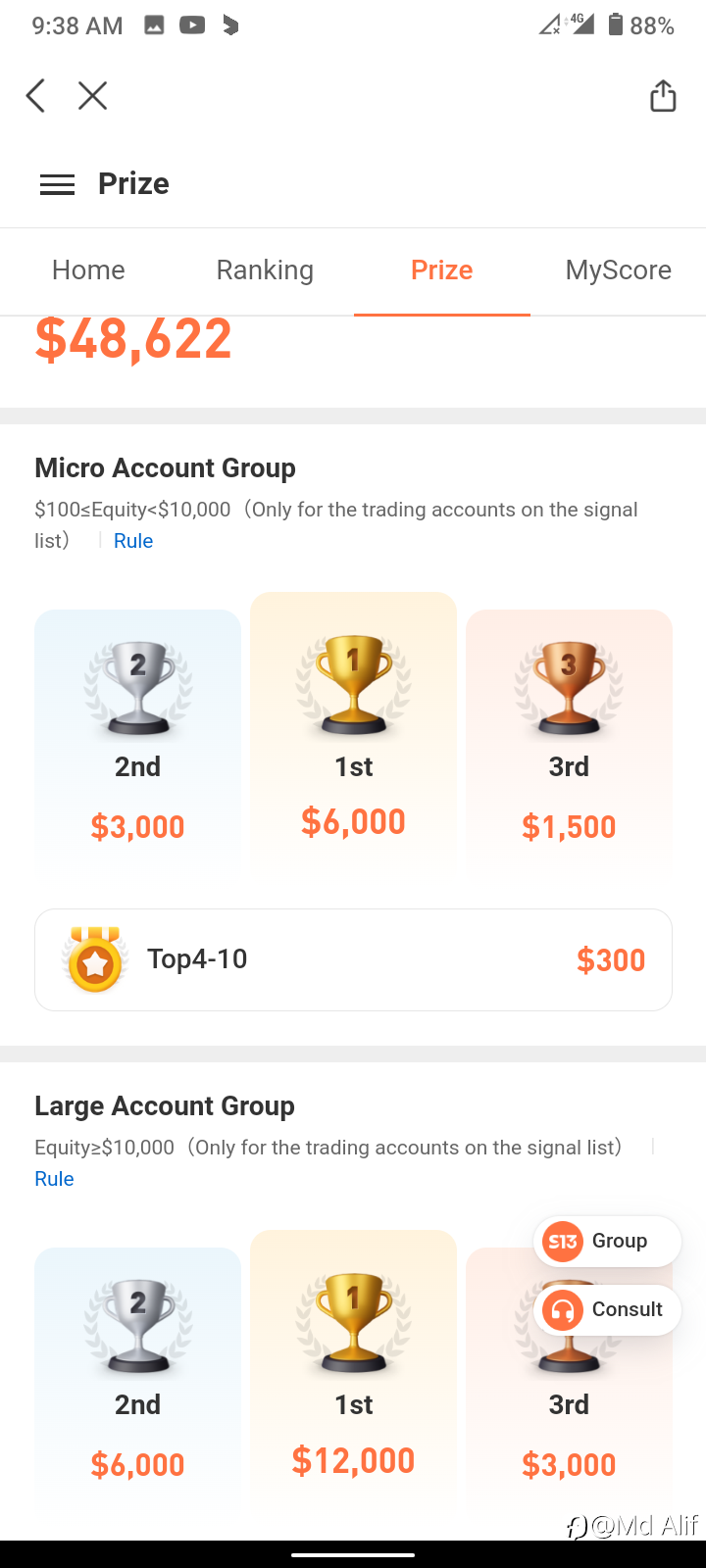This screenshot has height=1568, width=706.
Task: Tap the Consult headset button
Action: click(607, 1310)
